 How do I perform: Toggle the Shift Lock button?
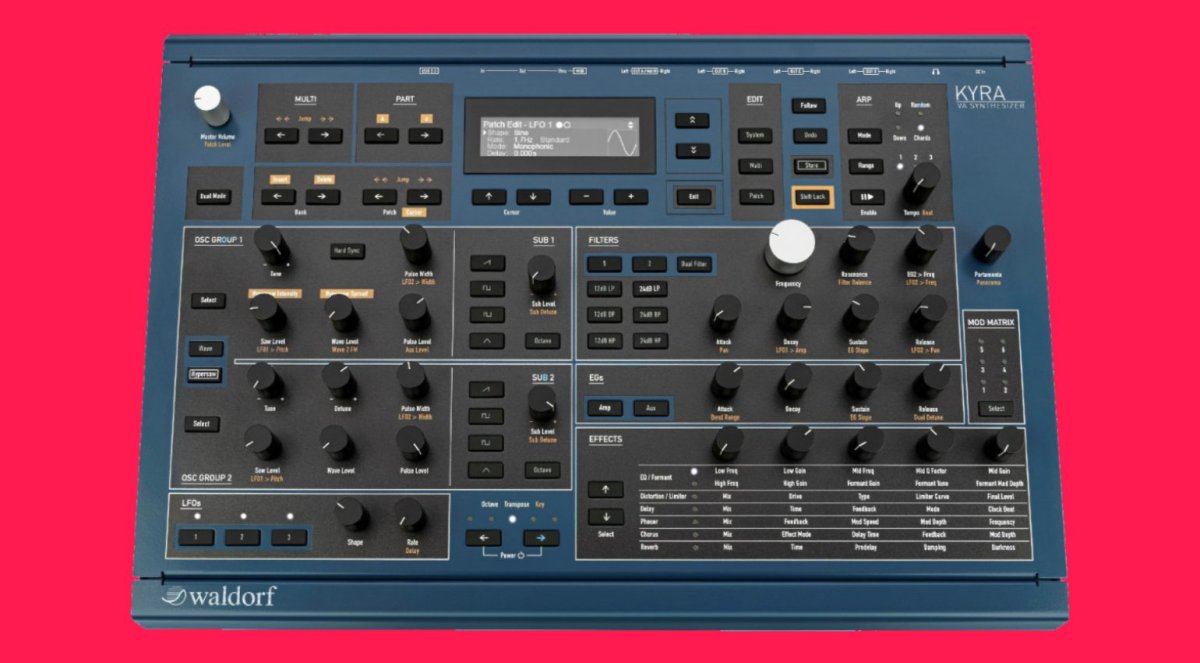click(811, 197)
